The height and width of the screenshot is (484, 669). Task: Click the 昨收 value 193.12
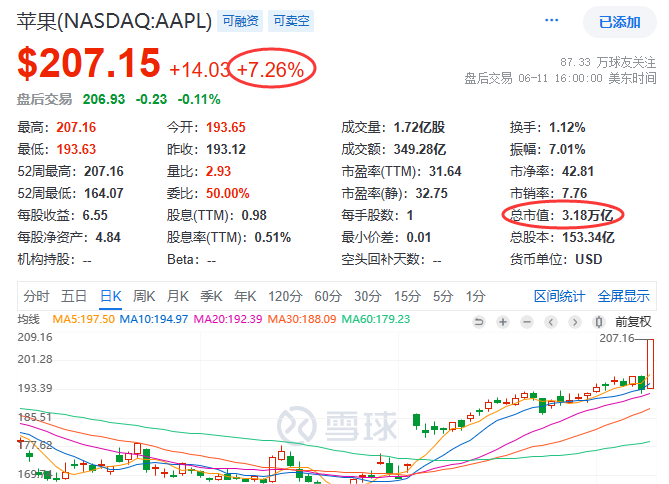click(x=226, y=149)
